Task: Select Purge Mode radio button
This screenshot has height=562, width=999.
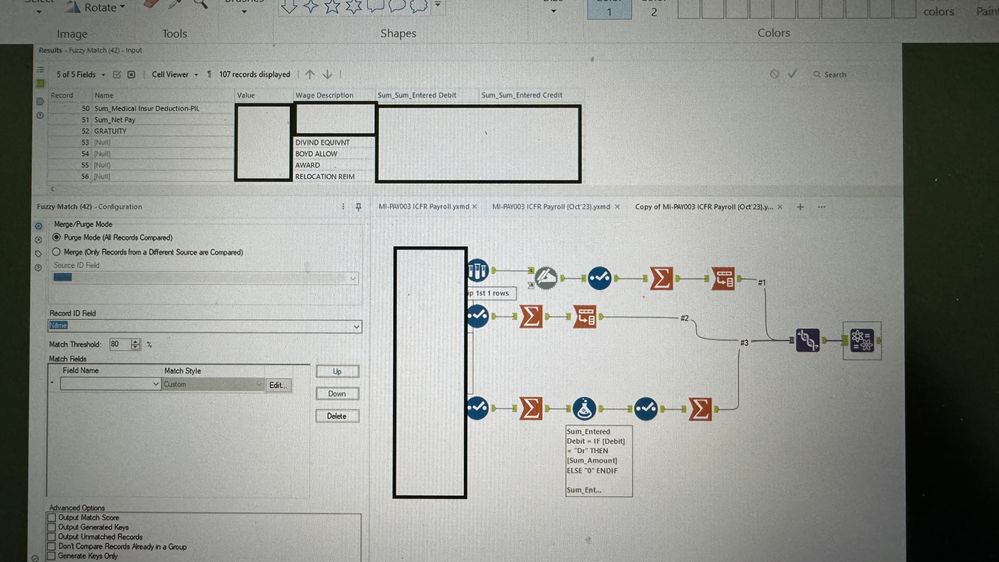Action: pos(57,237)
